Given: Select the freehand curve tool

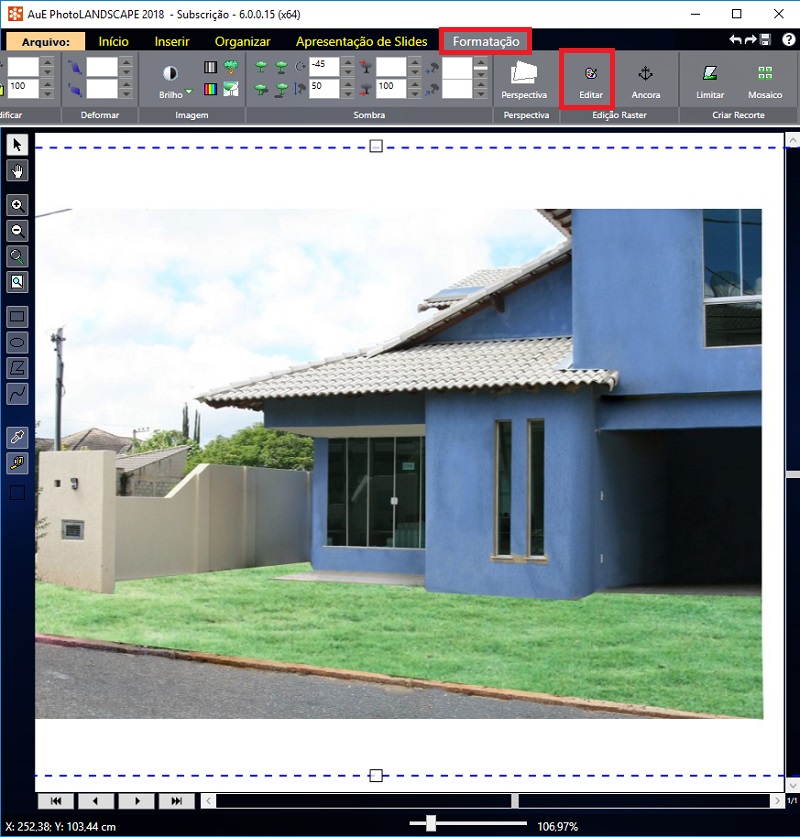Looking at the screenshot, I should 17,395.
